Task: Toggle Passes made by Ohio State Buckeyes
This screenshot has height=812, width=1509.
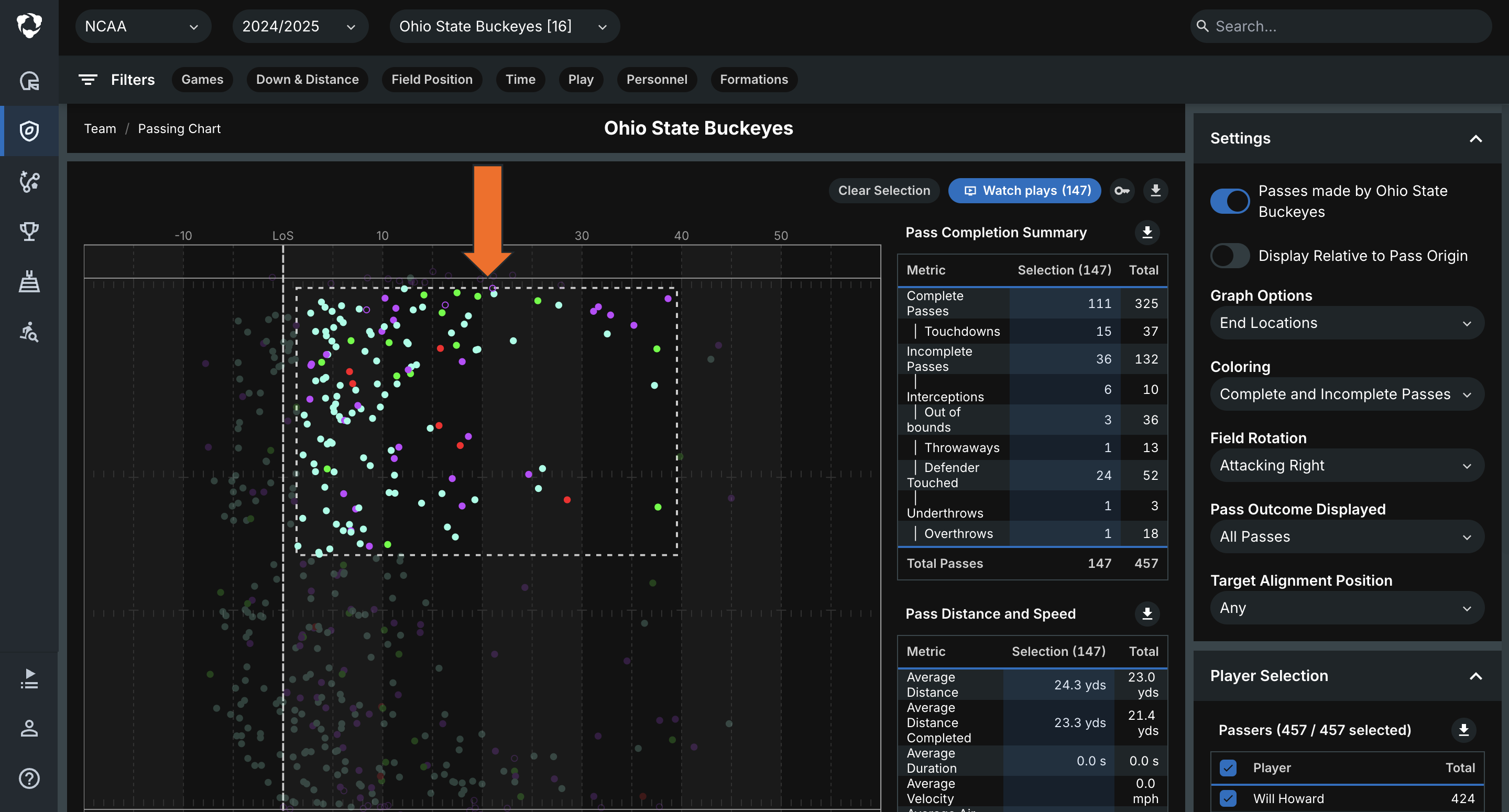Action: (1230, 201)
